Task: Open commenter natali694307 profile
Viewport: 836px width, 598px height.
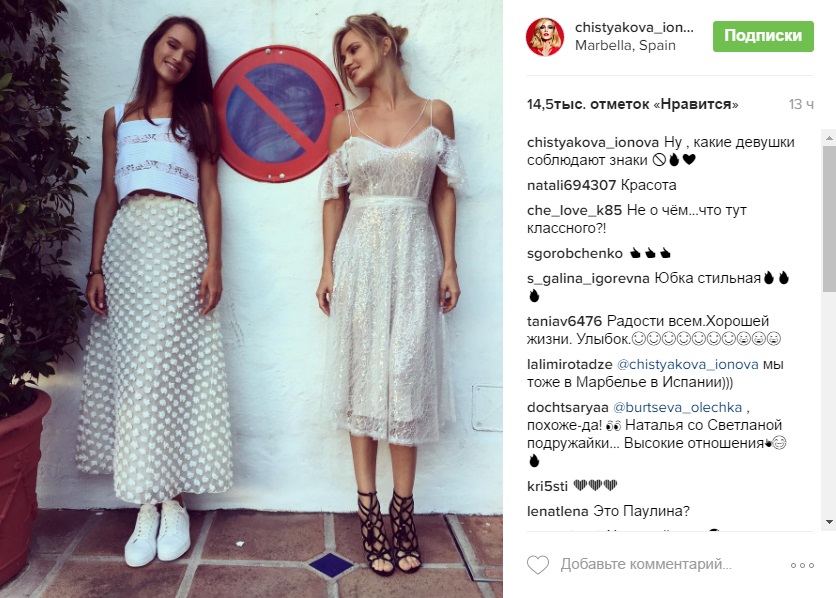Action: pyautogui.click(x=572, y=185)
